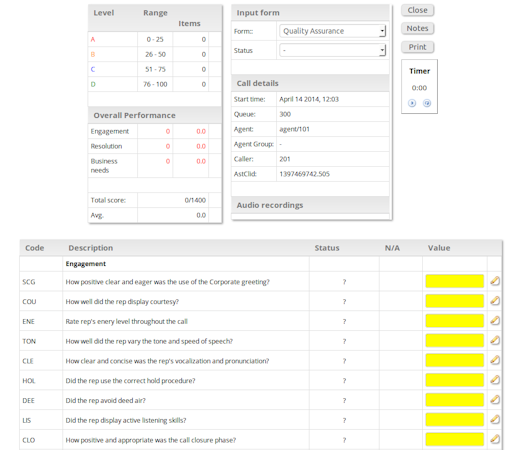
Task: Click the Close button
Action: point(417,10)
